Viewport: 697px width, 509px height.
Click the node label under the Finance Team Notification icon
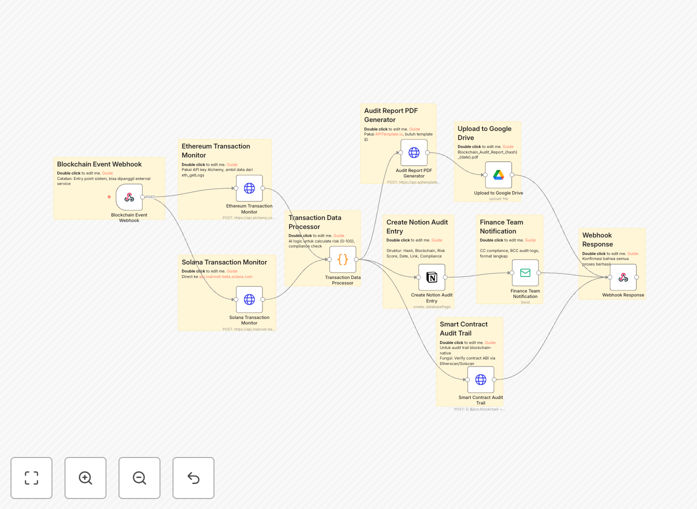[525, 293]
